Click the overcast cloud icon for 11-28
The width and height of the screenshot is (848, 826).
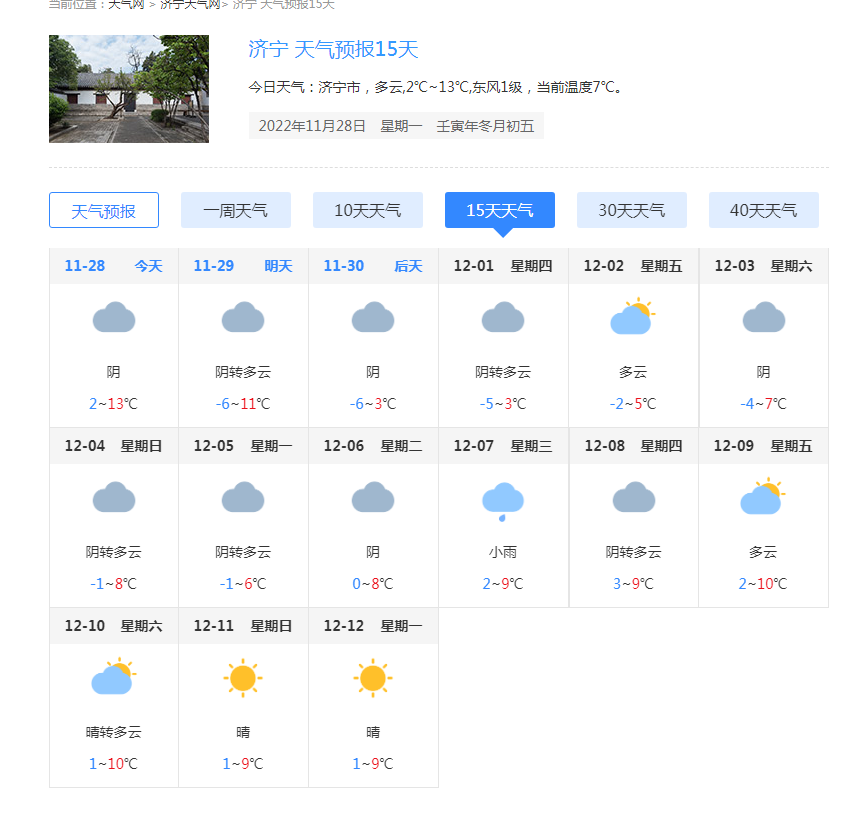tap(114, 318)
